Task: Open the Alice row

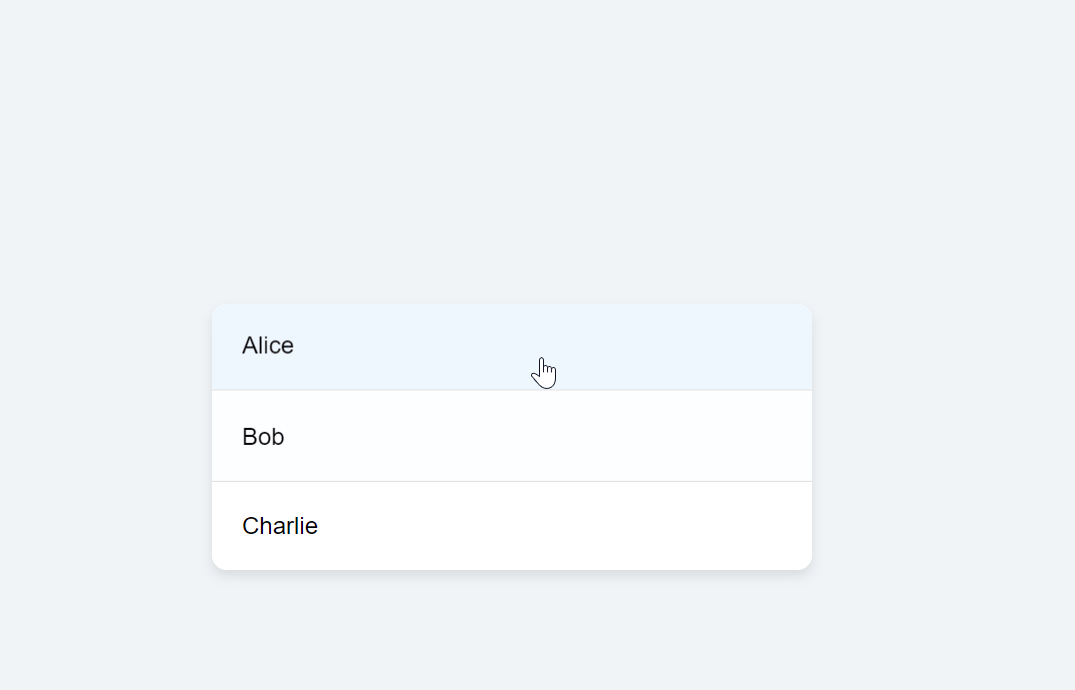Action: pos(511,347)
